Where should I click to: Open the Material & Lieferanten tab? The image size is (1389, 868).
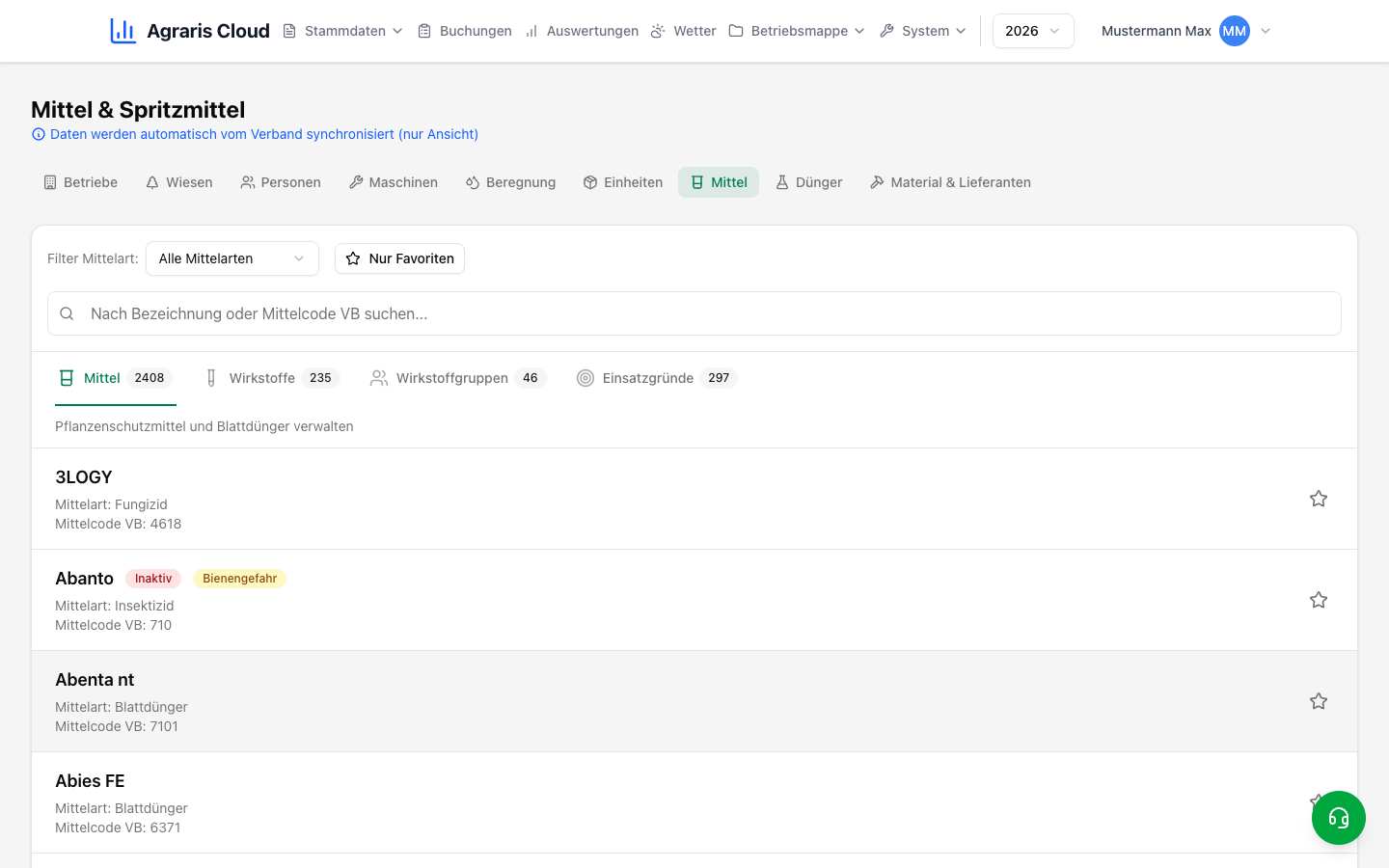click(x=950, y=182)
